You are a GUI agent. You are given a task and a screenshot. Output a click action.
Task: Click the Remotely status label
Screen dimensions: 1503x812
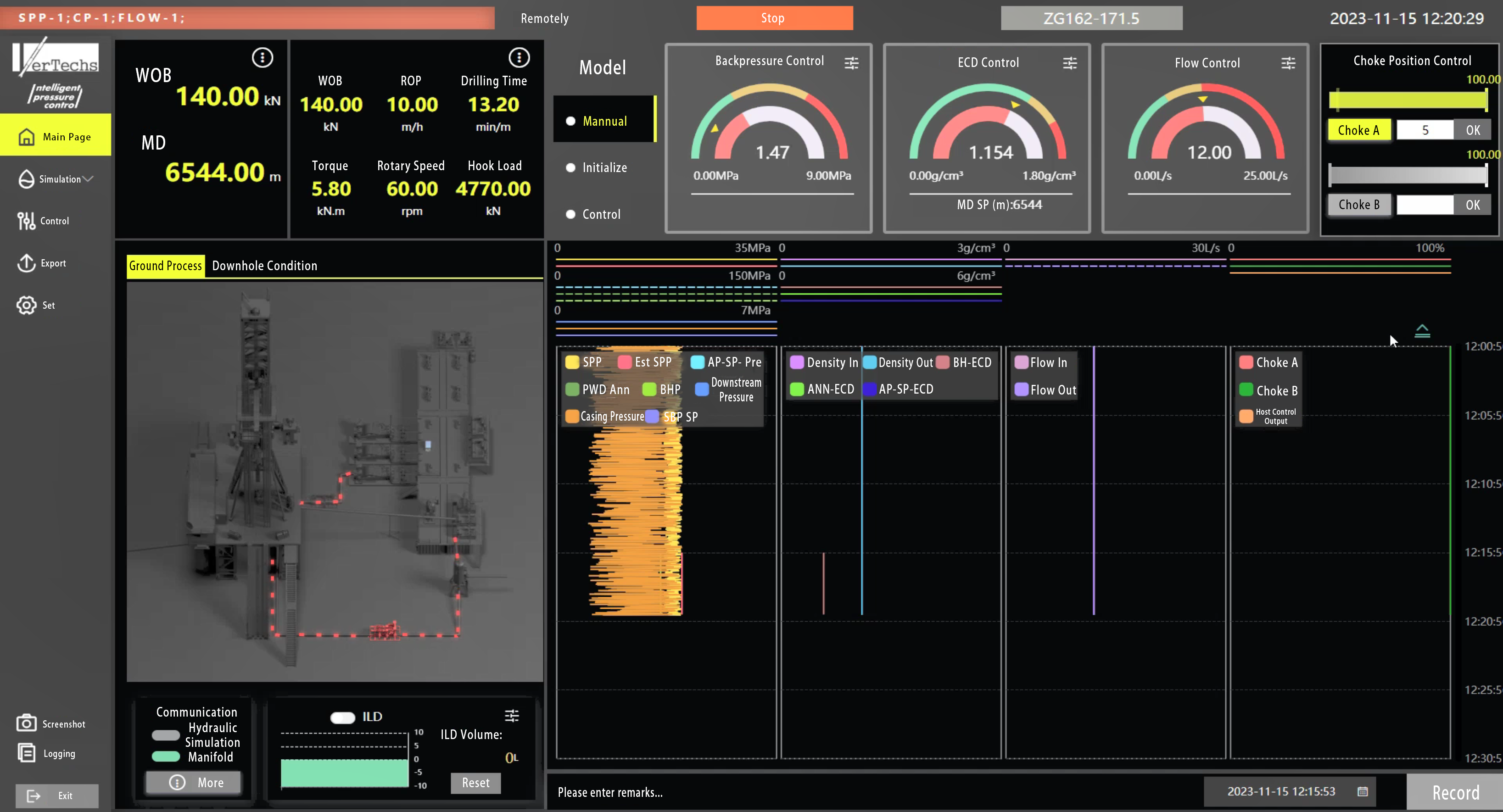click(544, 18)
